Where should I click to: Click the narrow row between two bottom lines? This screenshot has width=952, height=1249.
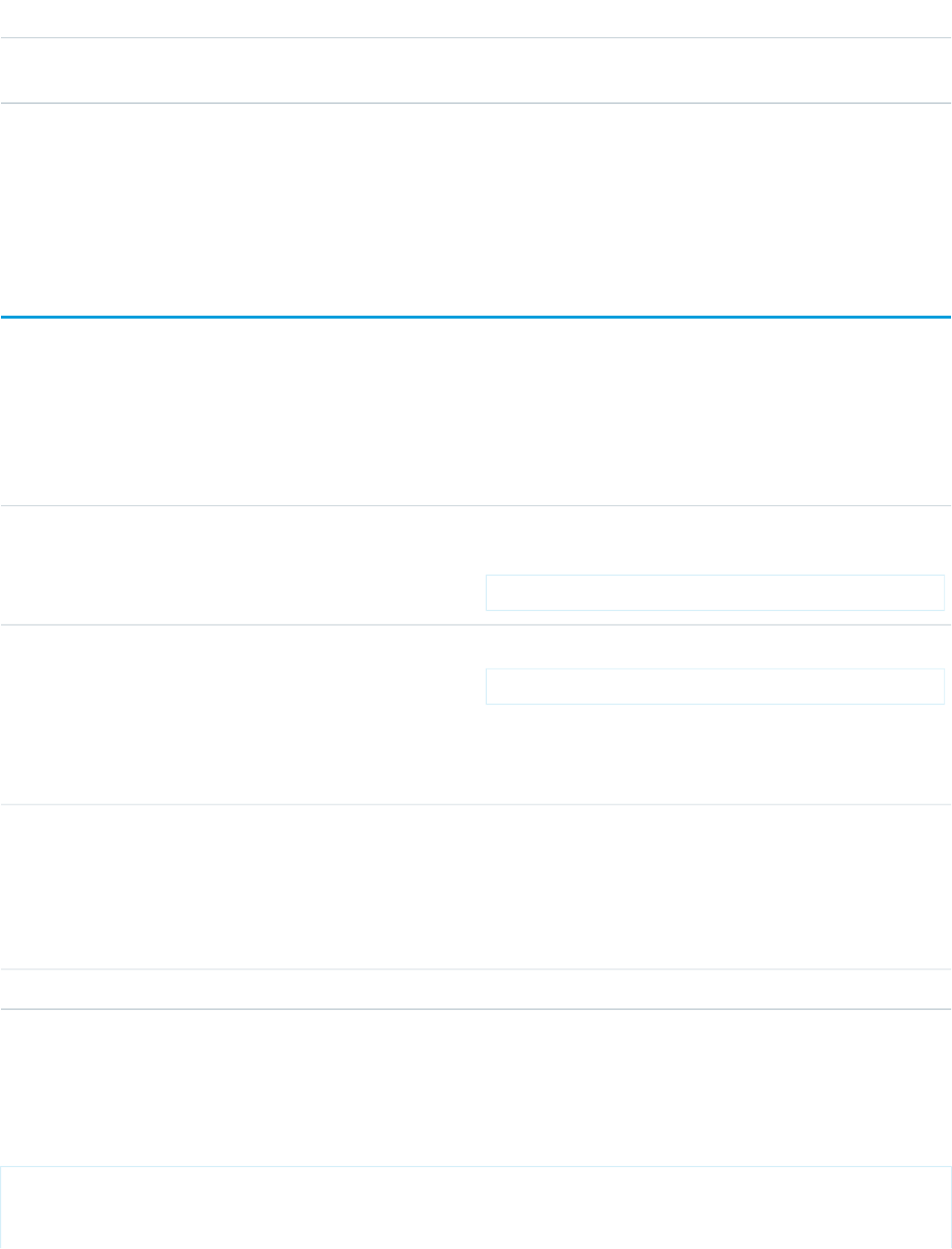pos(476,989)
